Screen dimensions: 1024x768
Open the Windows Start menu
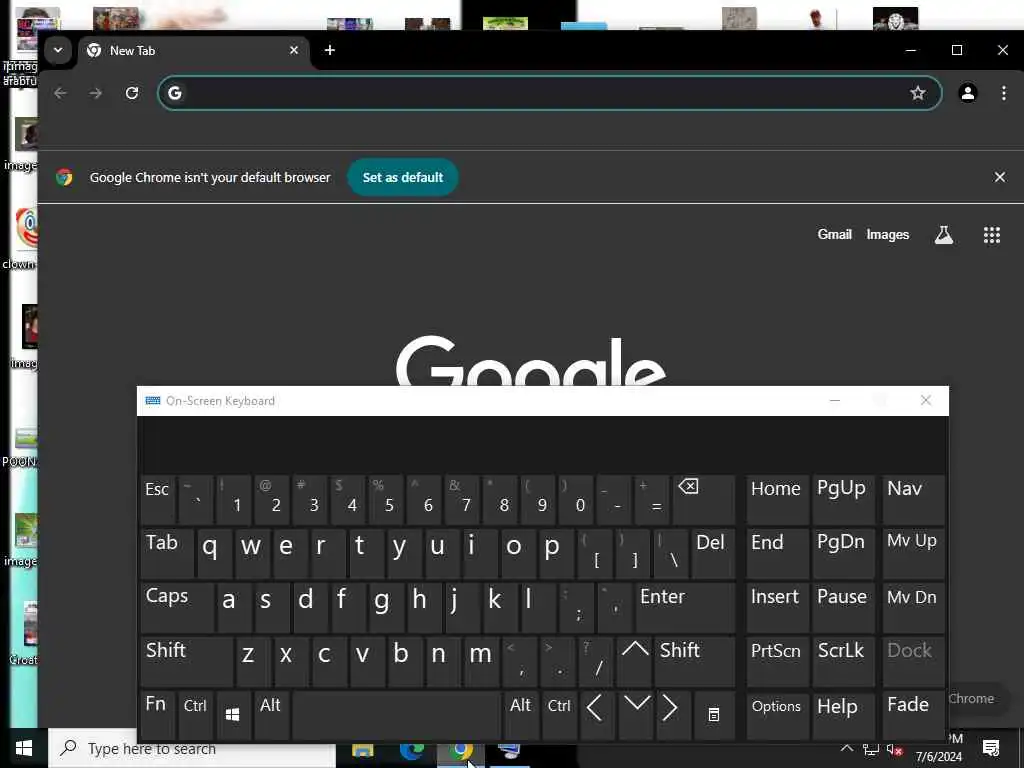click(x=24, y=748)
